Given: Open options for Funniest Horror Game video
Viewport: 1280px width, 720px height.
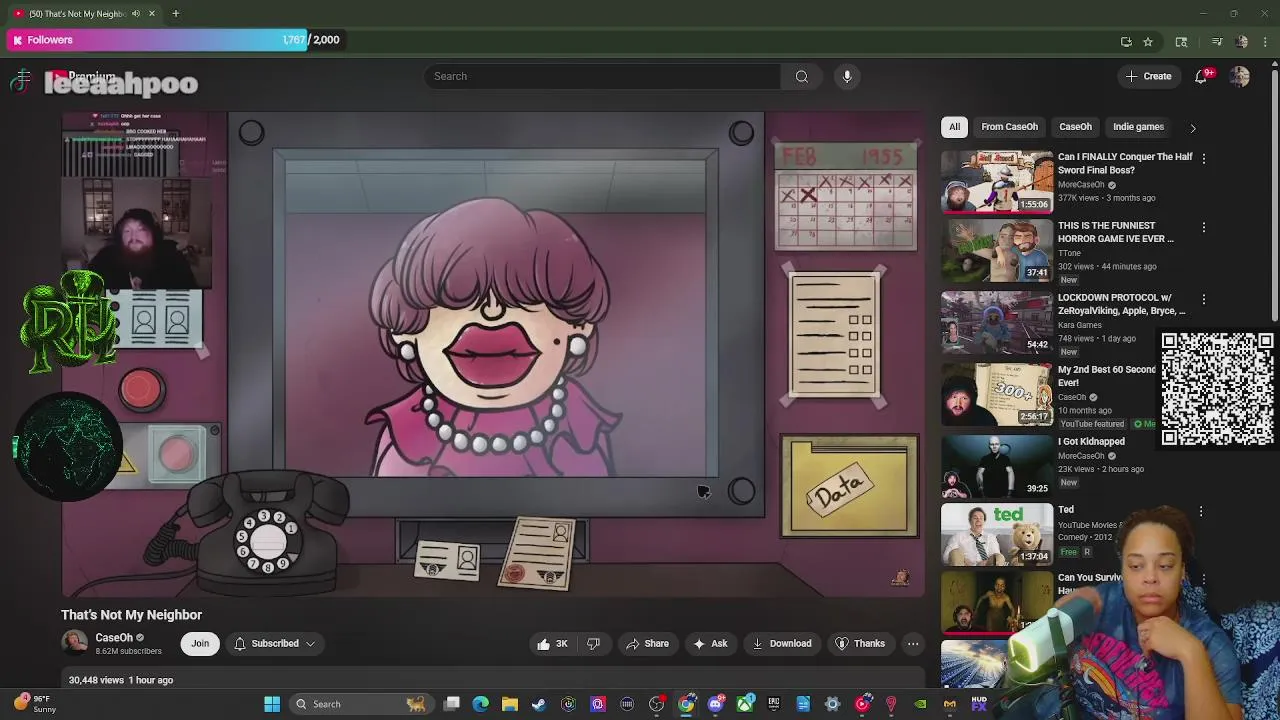Looking at the screenshot, I should (x=1204, y=227).
